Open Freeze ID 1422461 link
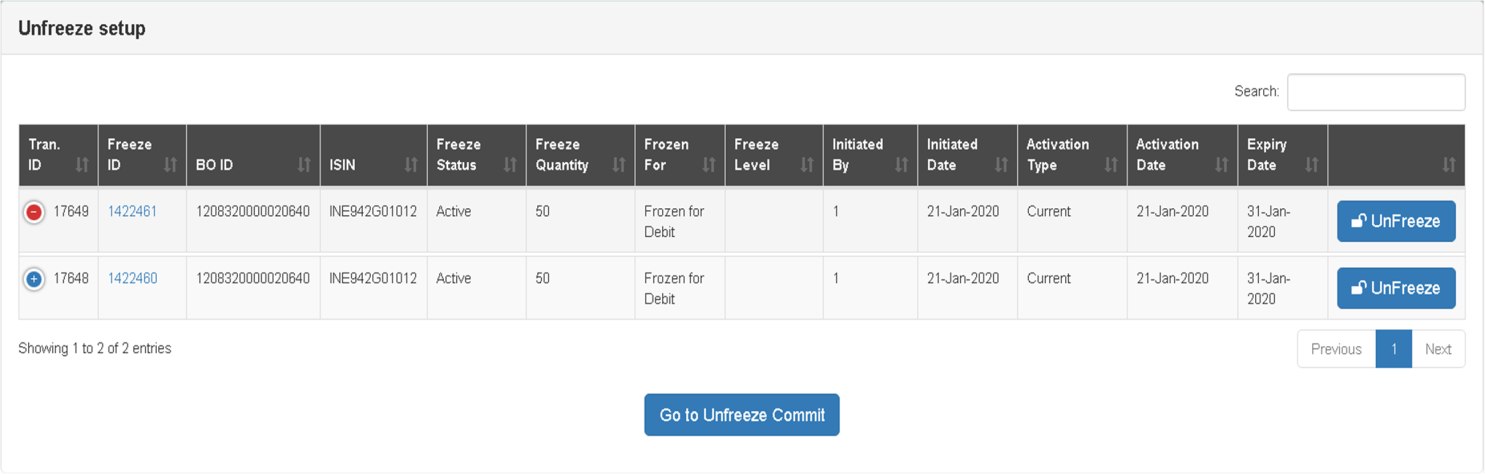 (132, 212)
